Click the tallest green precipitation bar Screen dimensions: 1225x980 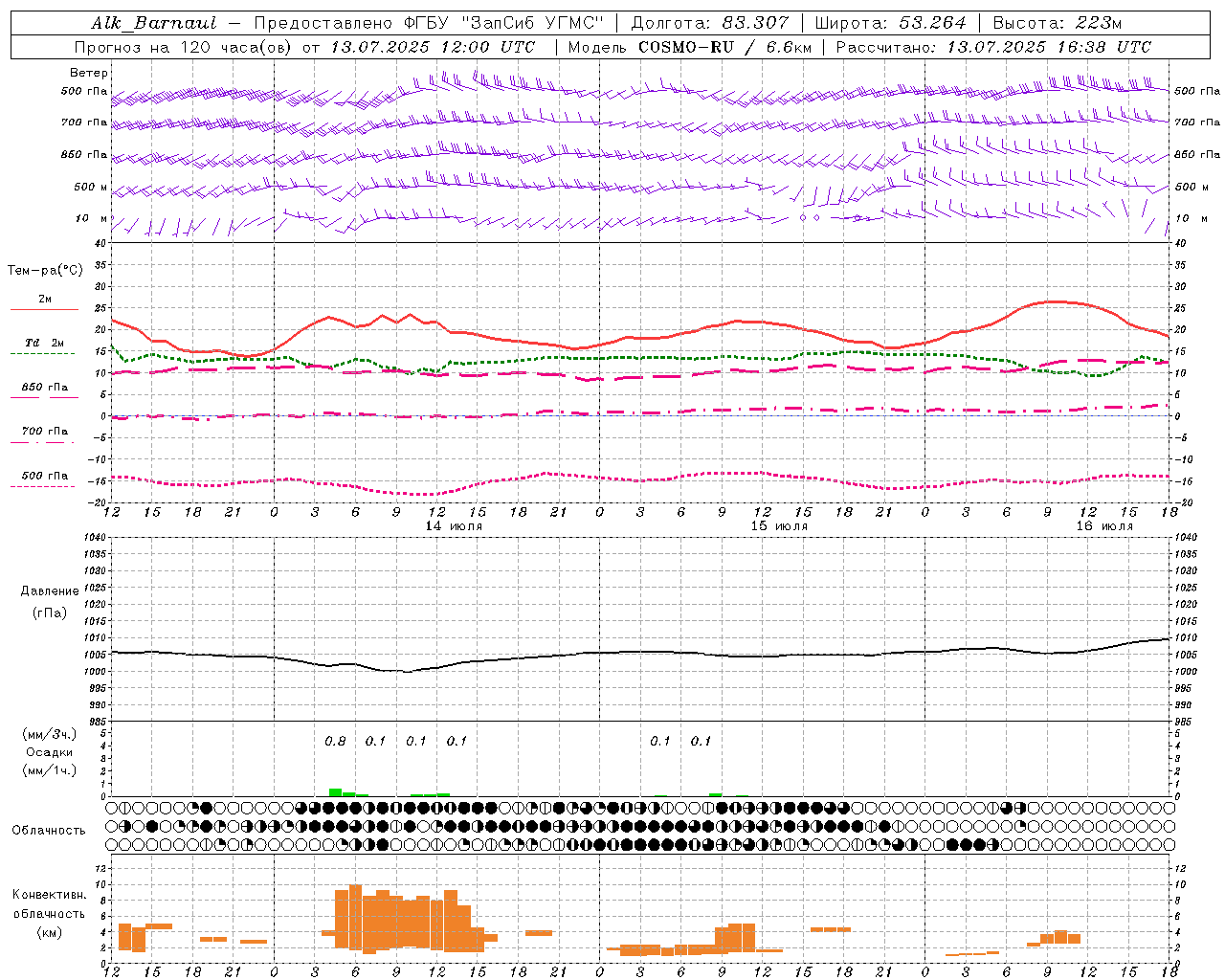335,792
